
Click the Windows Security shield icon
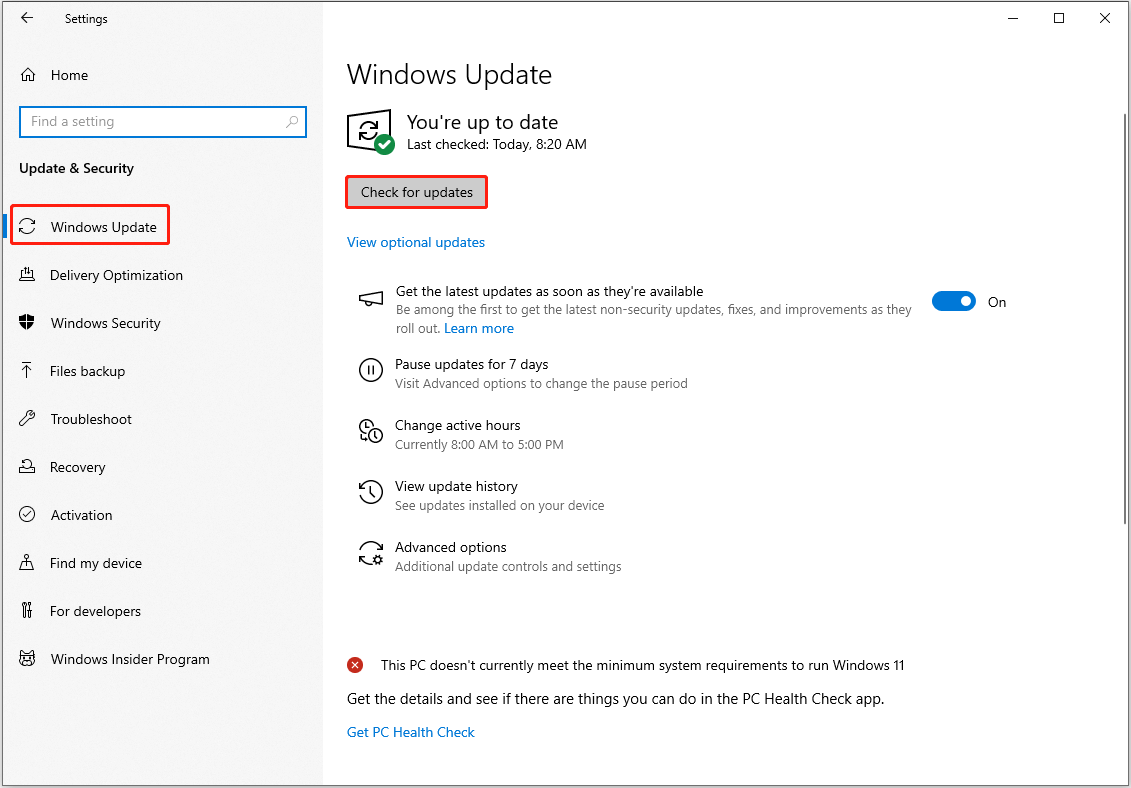[27, 323]
